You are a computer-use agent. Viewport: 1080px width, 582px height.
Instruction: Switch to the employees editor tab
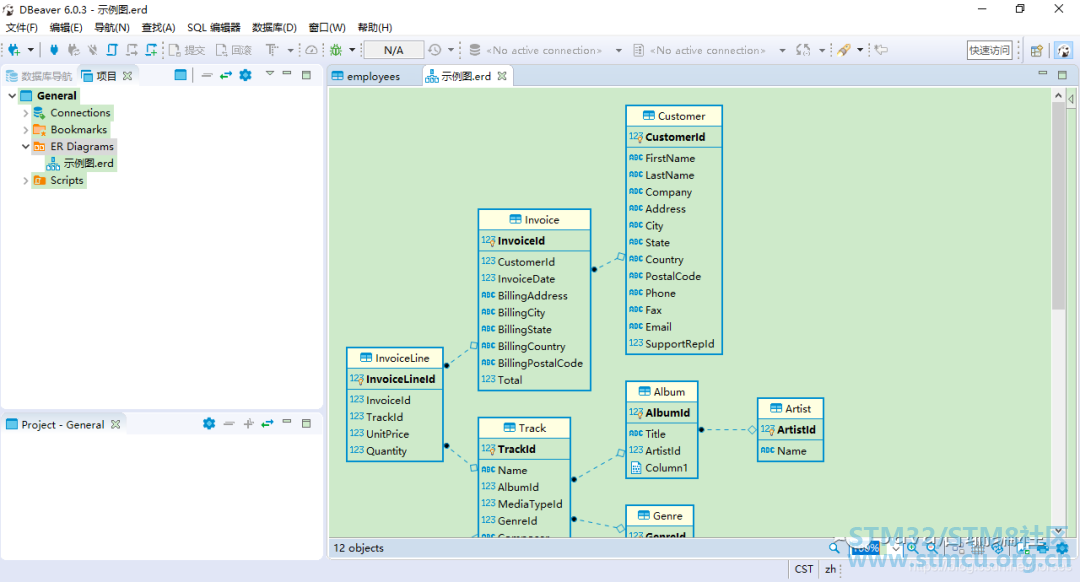pyautogui.click(x=374, y=76)
